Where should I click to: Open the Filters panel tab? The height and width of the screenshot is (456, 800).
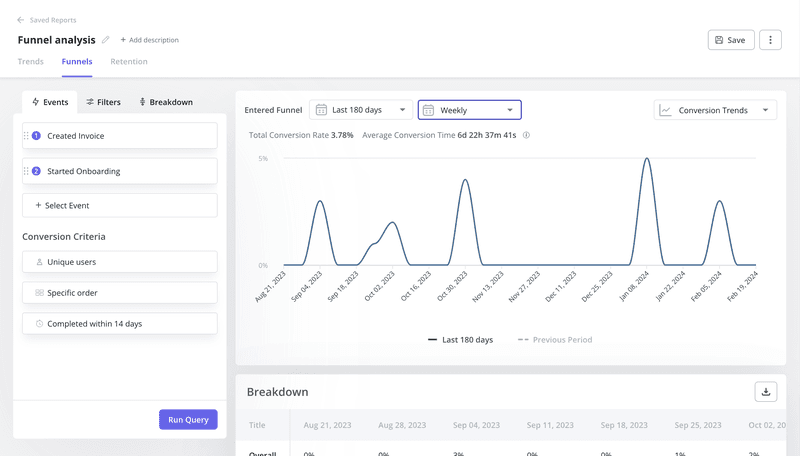click(103, 102)
